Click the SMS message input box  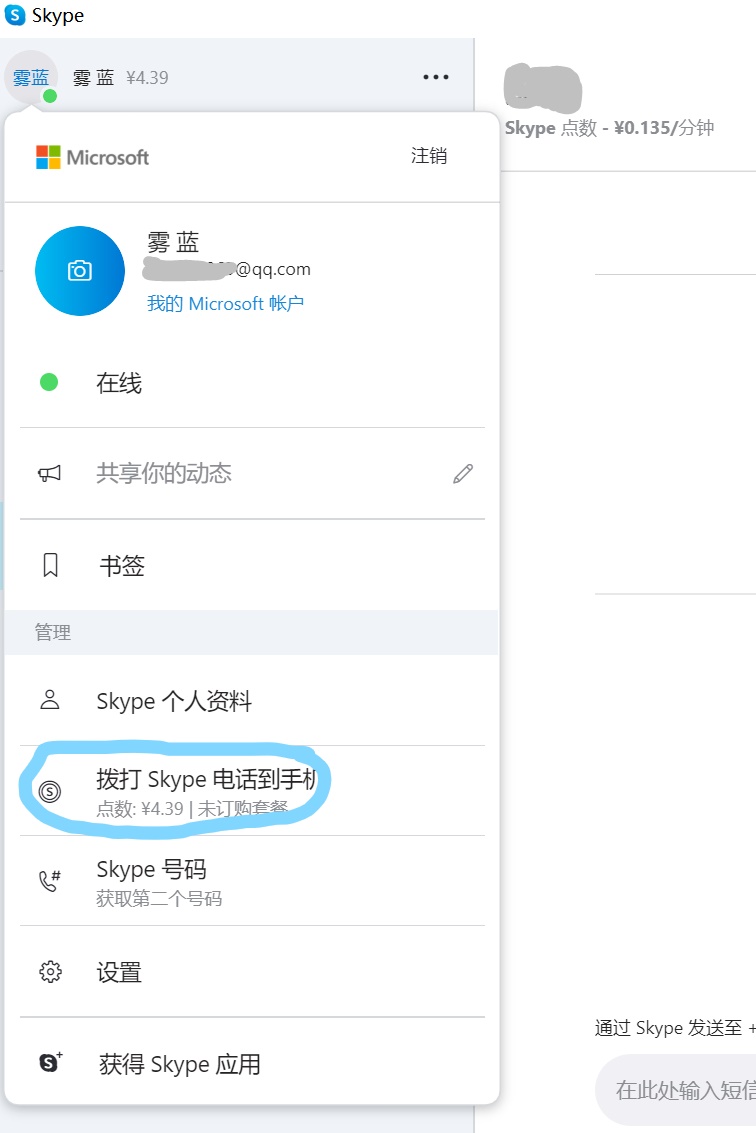pyautogui.click(x=682, y=1089)
